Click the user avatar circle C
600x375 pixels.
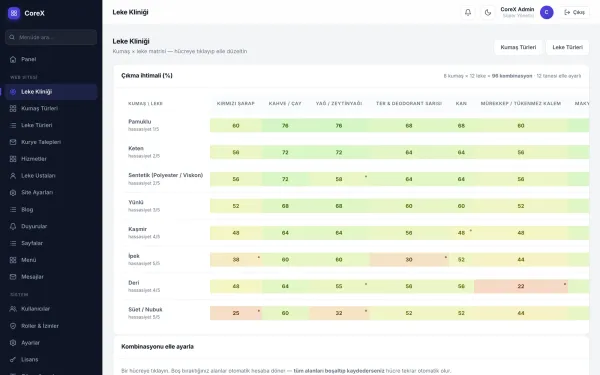pyautogui.click(x=546, y=12)
